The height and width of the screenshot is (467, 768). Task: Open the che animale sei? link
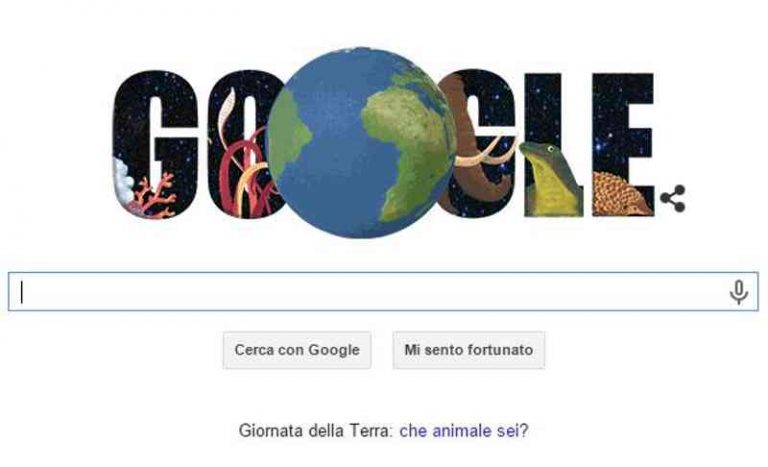pyautogui.click(x=464, y=431)
